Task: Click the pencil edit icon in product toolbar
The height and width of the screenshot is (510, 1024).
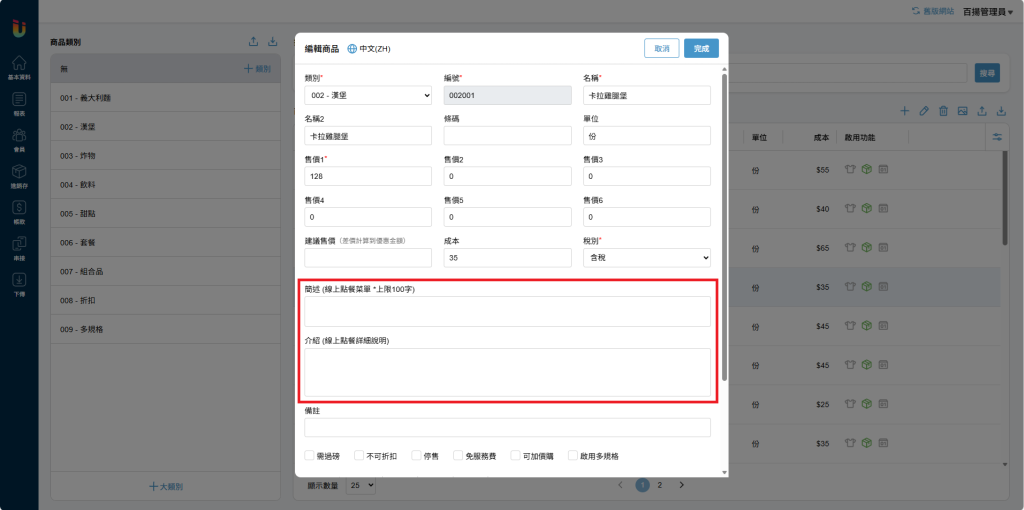Action: [924, 111]
